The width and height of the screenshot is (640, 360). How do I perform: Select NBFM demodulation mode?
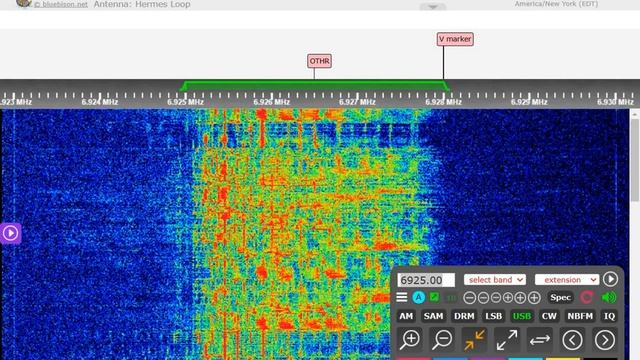[x=580, y=316]
